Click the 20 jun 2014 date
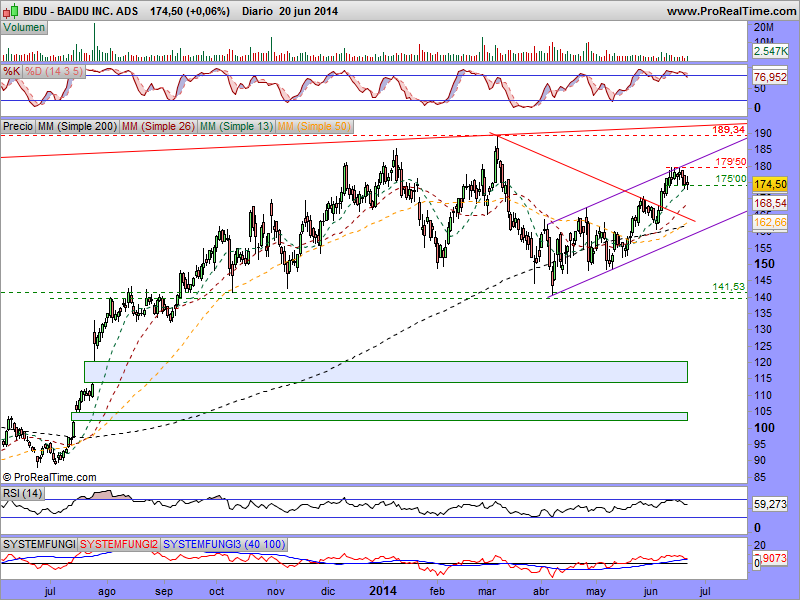The image size is (800, 600). pos(309,11)
